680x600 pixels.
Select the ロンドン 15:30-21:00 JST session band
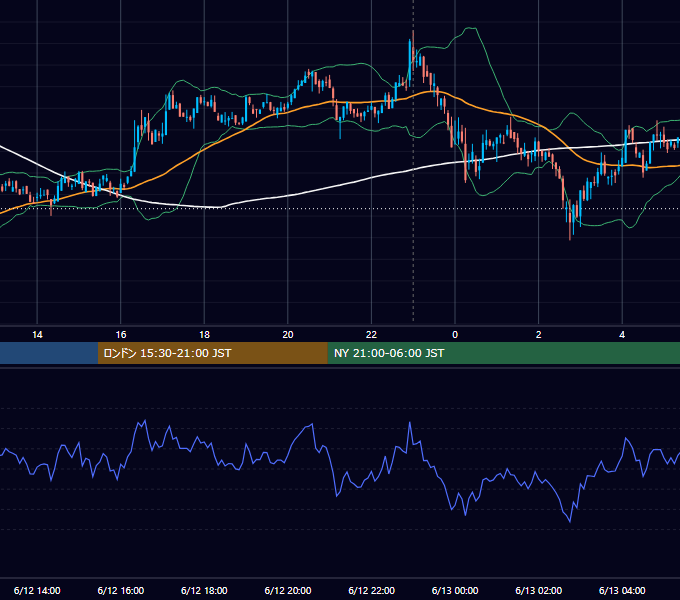click(213, 353)
